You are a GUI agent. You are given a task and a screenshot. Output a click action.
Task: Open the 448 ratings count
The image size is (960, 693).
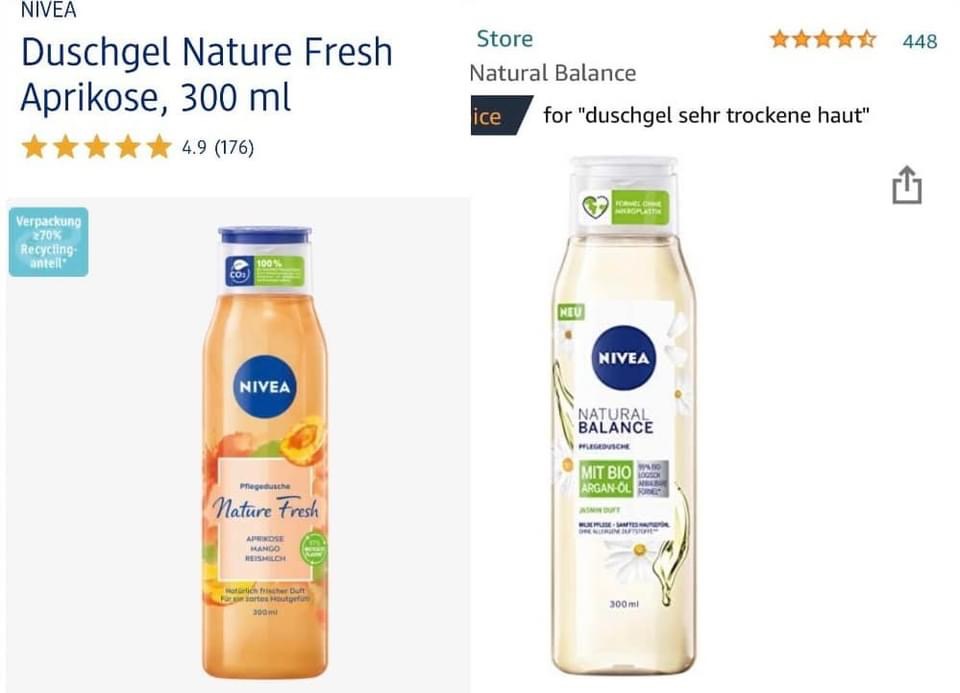(x=920, y=41)
